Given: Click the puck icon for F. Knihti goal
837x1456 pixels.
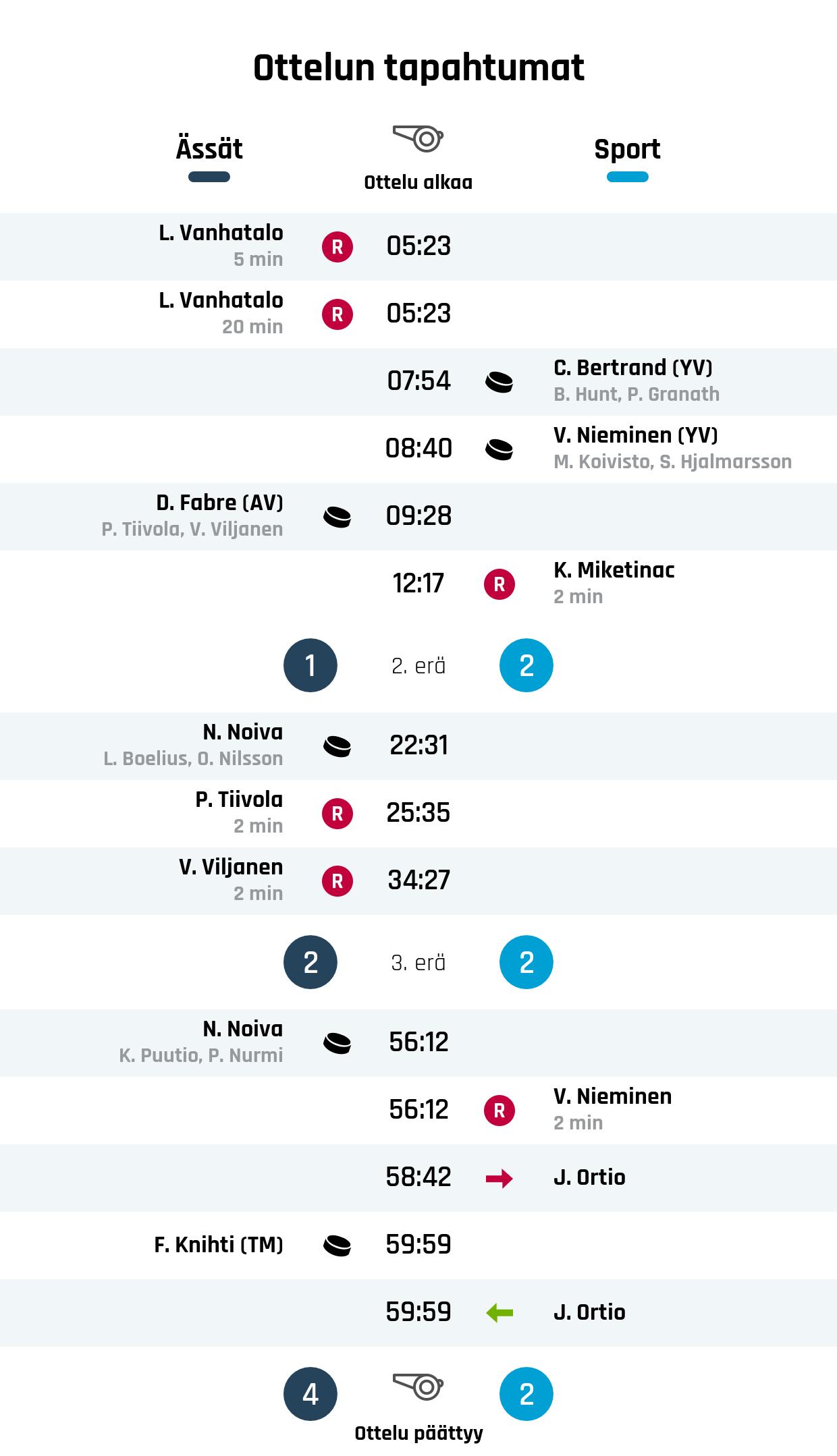Looking at the screenshot, I should (x=337, y=1245).
